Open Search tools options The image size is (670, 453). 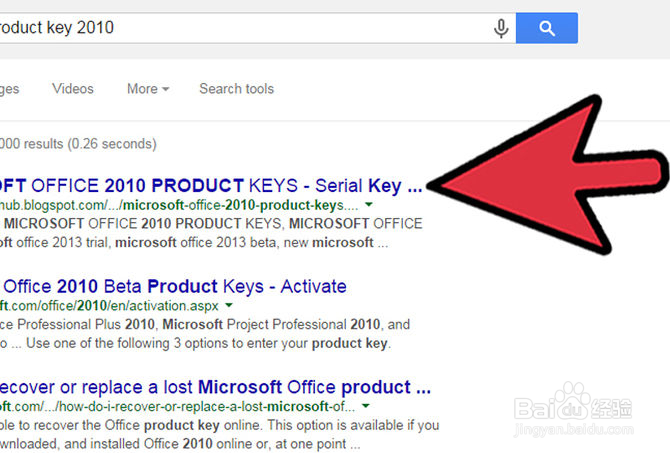coord(236,89)
